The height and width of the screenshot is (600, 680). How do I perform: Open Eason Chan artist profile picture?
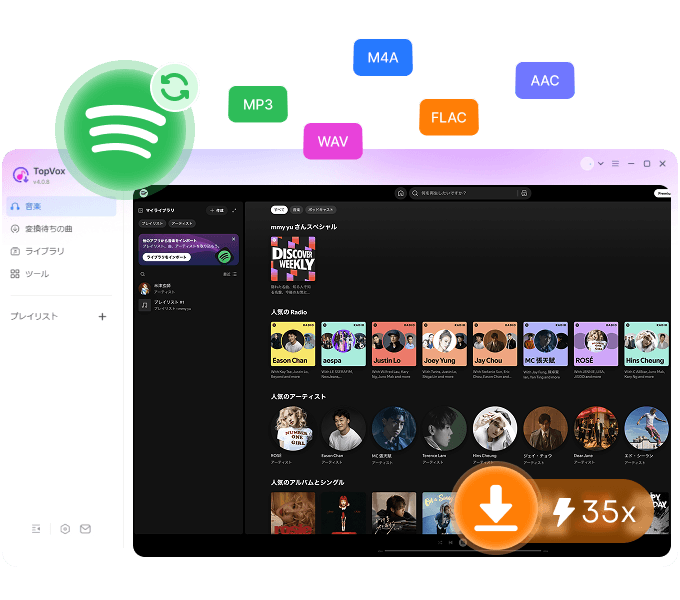pyautogui.click(x=343, y=428)
